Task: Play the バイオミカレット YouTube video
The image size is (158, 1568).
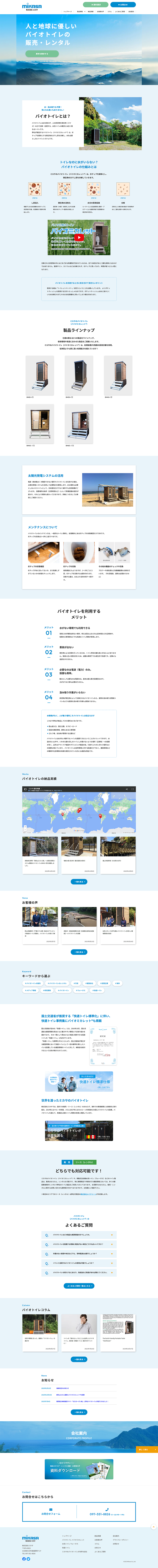Action: tap(79, 237)
